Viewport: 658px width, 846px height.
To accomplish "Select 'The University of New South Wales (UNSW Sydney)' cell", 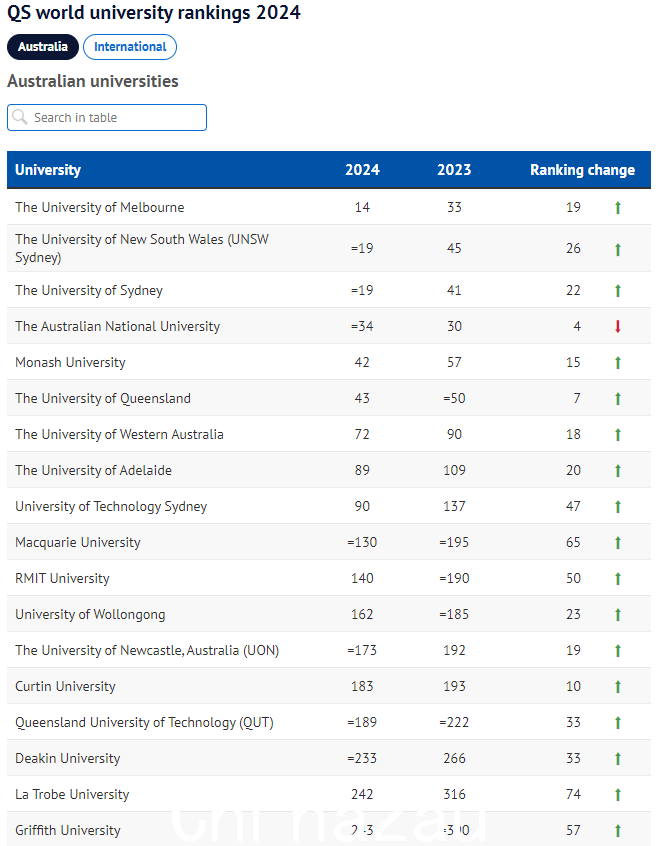I will (142, 248).
